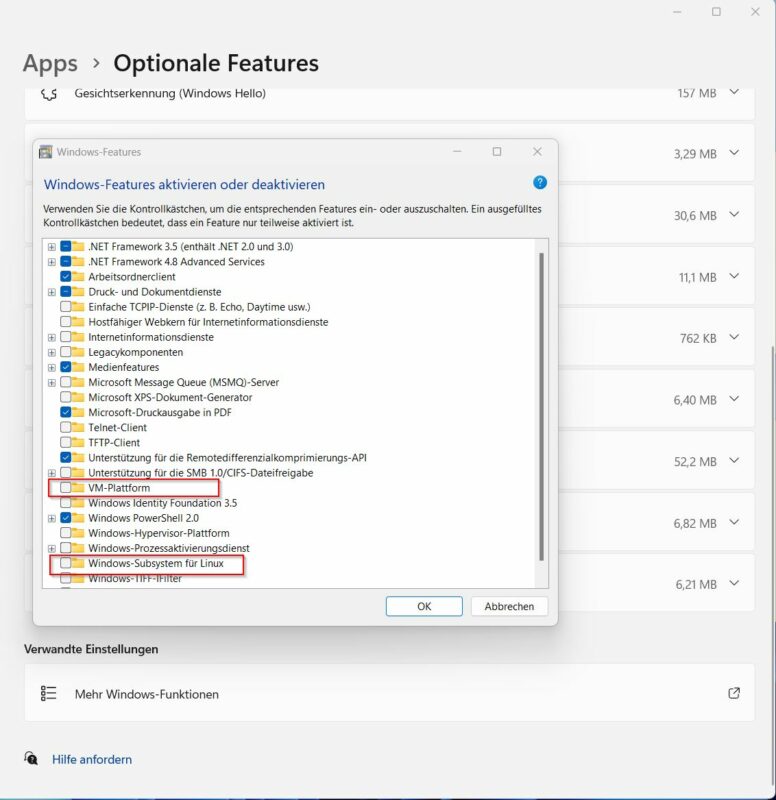Dismiss the dialog via Abbrechen

pyautogui.click(x=509, y=606)
